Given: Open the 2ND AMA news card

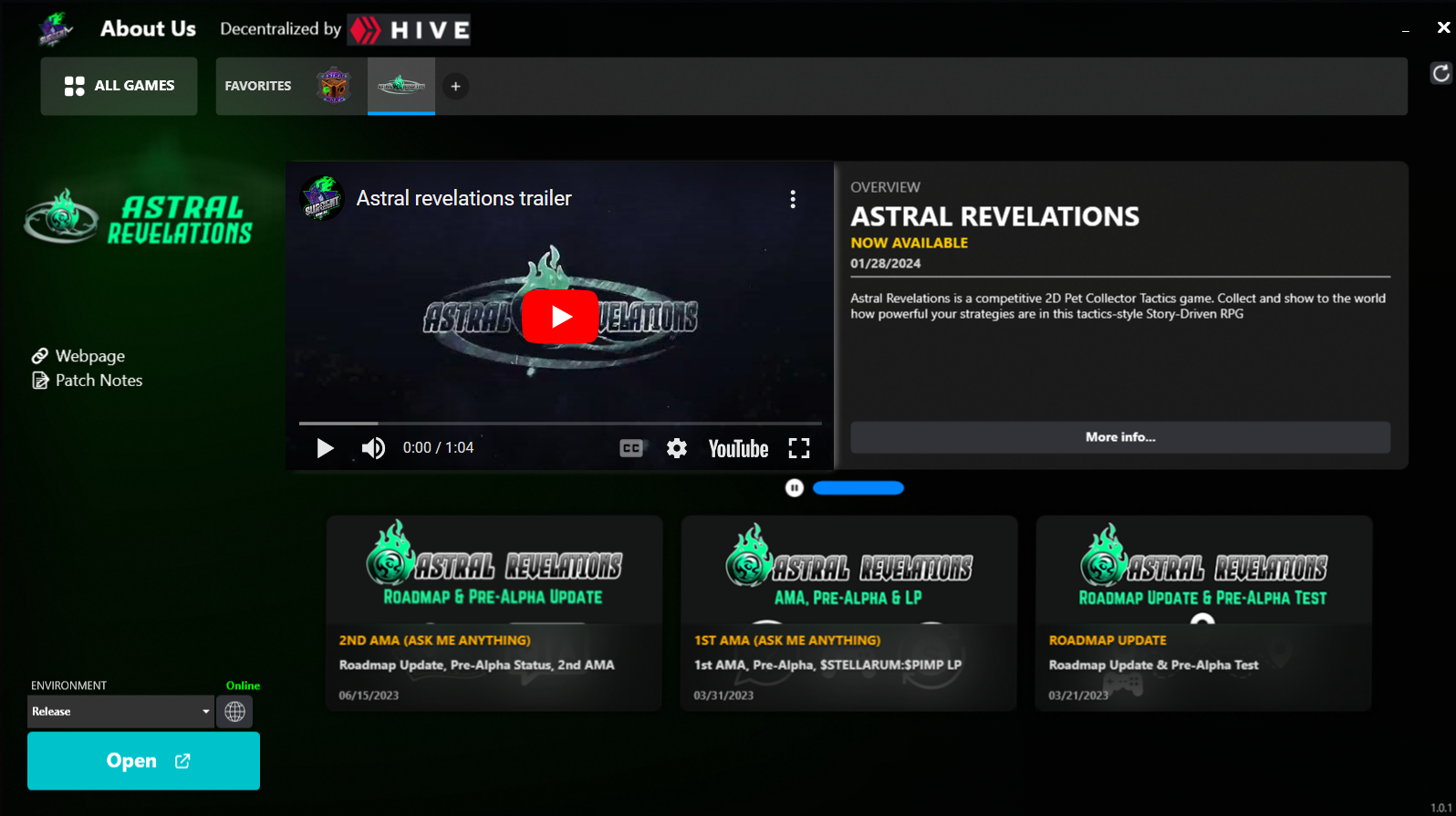Looking at the screenshot, I should tap(494, 613).
